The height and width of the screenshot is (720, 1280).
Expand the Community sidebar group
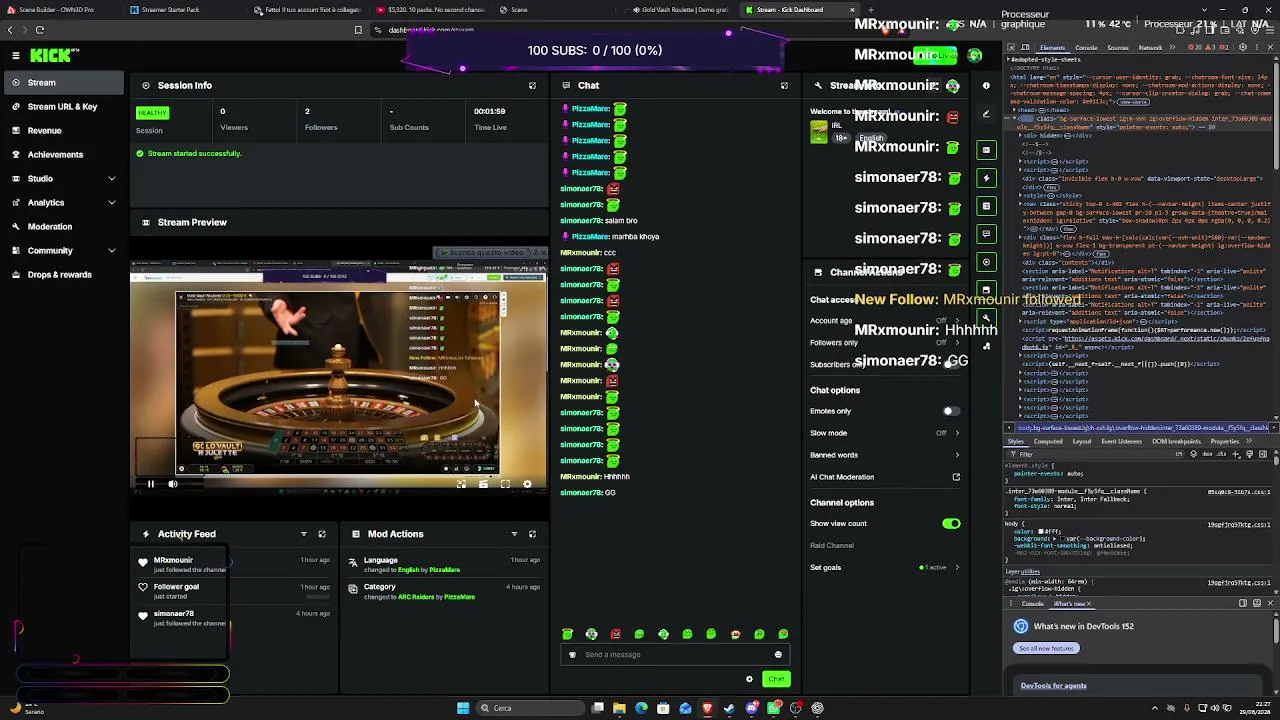(62, 251)
